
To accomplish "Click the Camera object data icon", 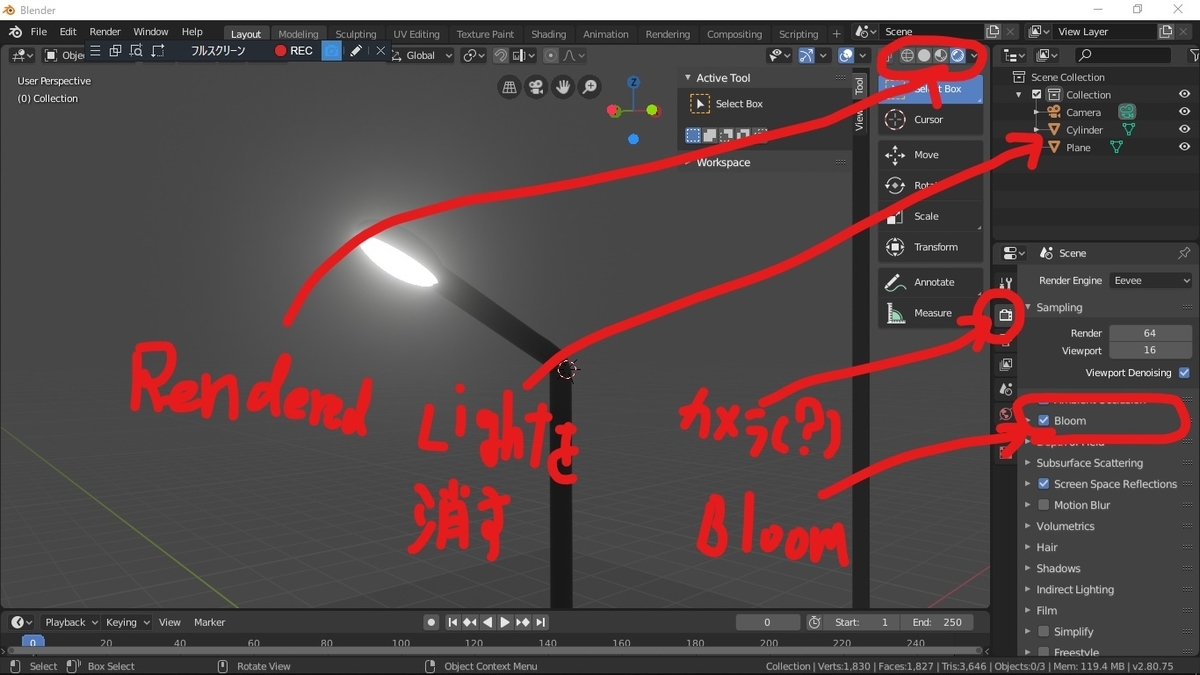I will click(x=1127, y=112).
